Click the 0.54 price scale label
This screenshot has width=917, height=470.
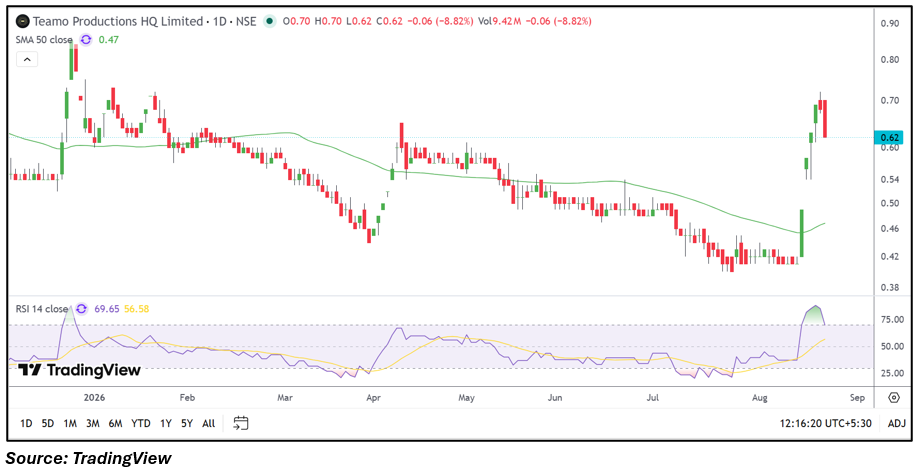click(x=889, y=179)
